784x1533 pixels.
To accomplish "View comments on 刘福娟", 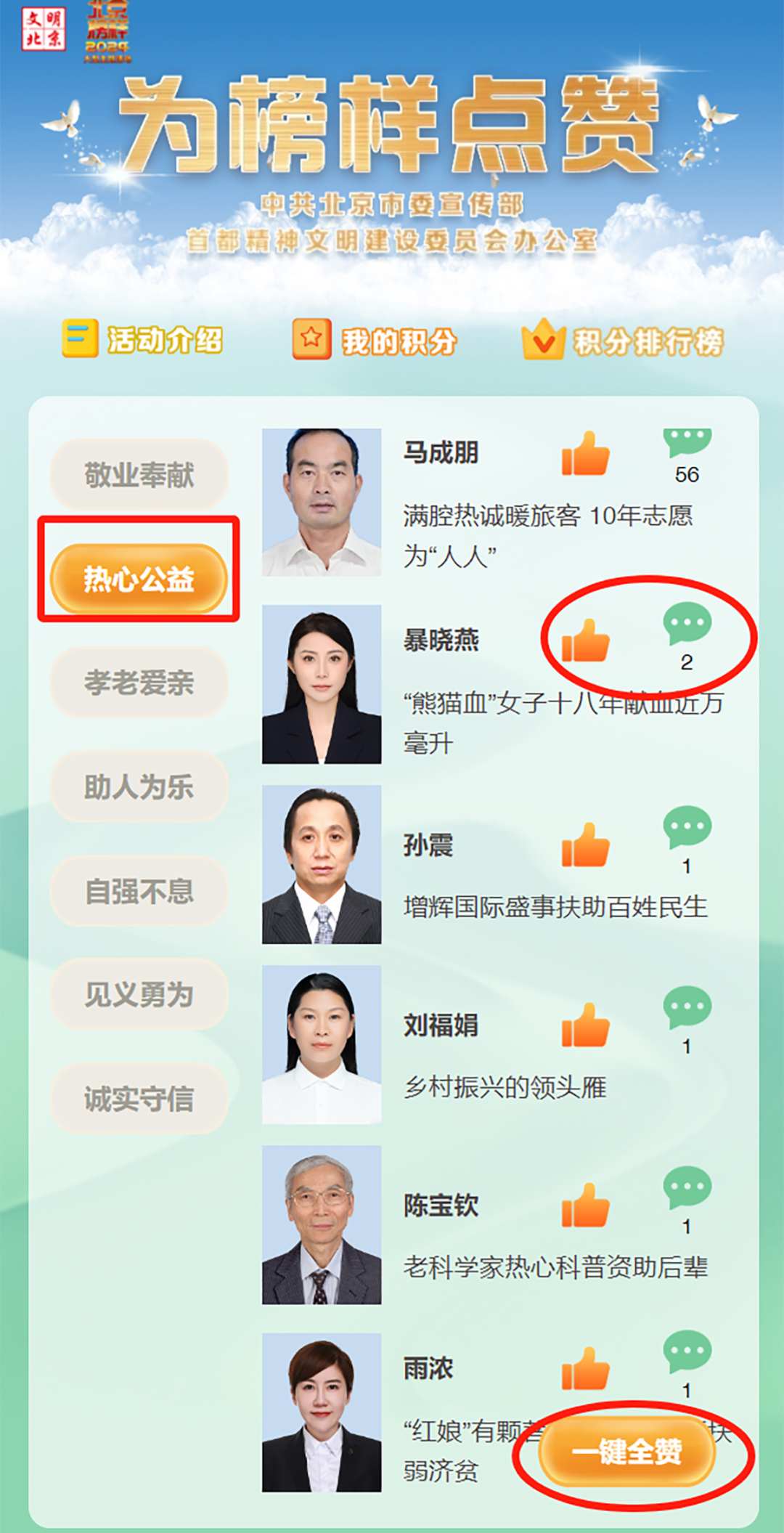I will (x=687, y=1007).
